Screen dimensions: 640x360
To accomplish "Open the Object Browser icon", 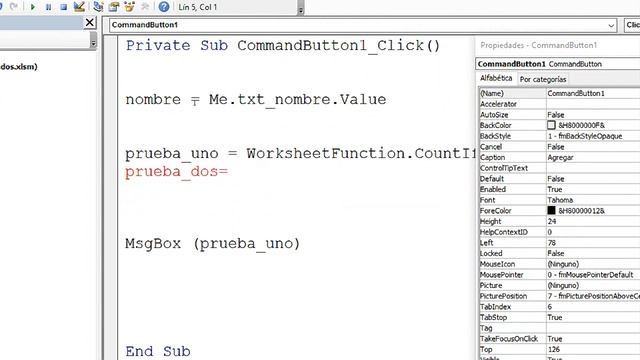I will (x=129, y=7).
